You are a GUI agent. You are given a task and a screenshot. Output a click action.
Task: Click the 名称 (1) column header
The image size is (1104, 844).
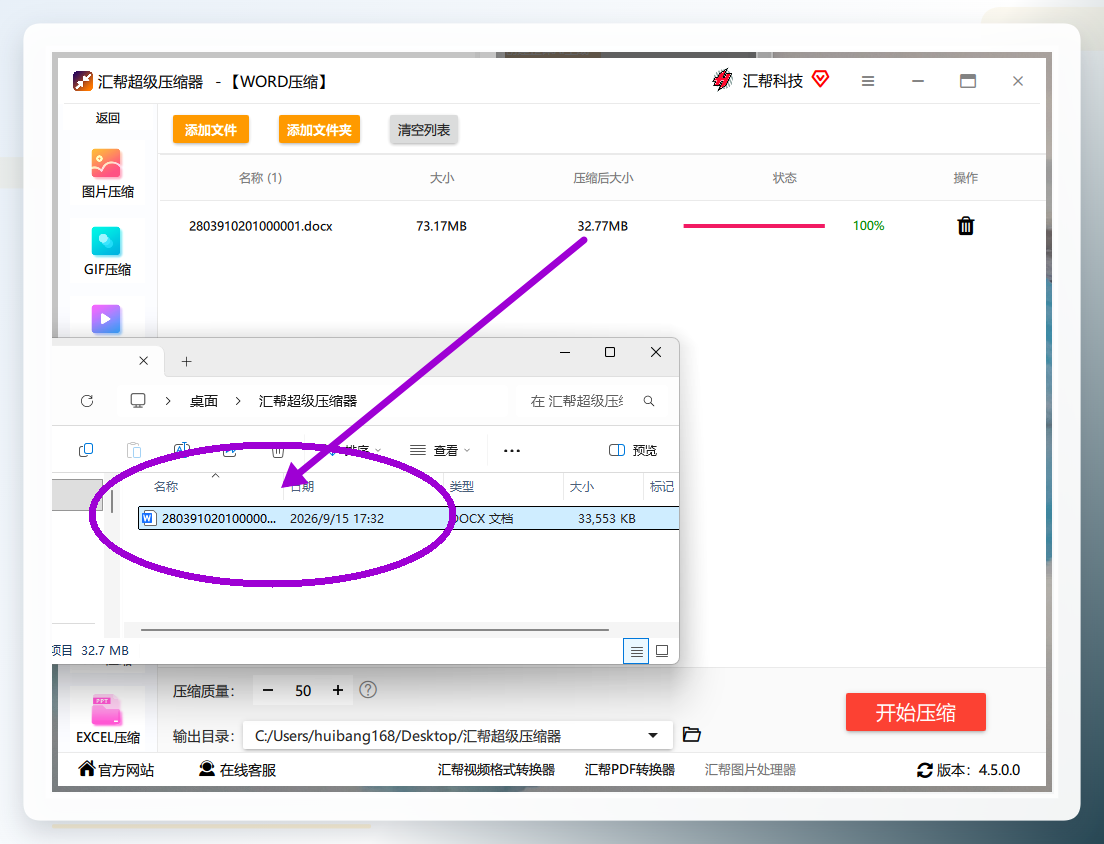coord(261,178)
